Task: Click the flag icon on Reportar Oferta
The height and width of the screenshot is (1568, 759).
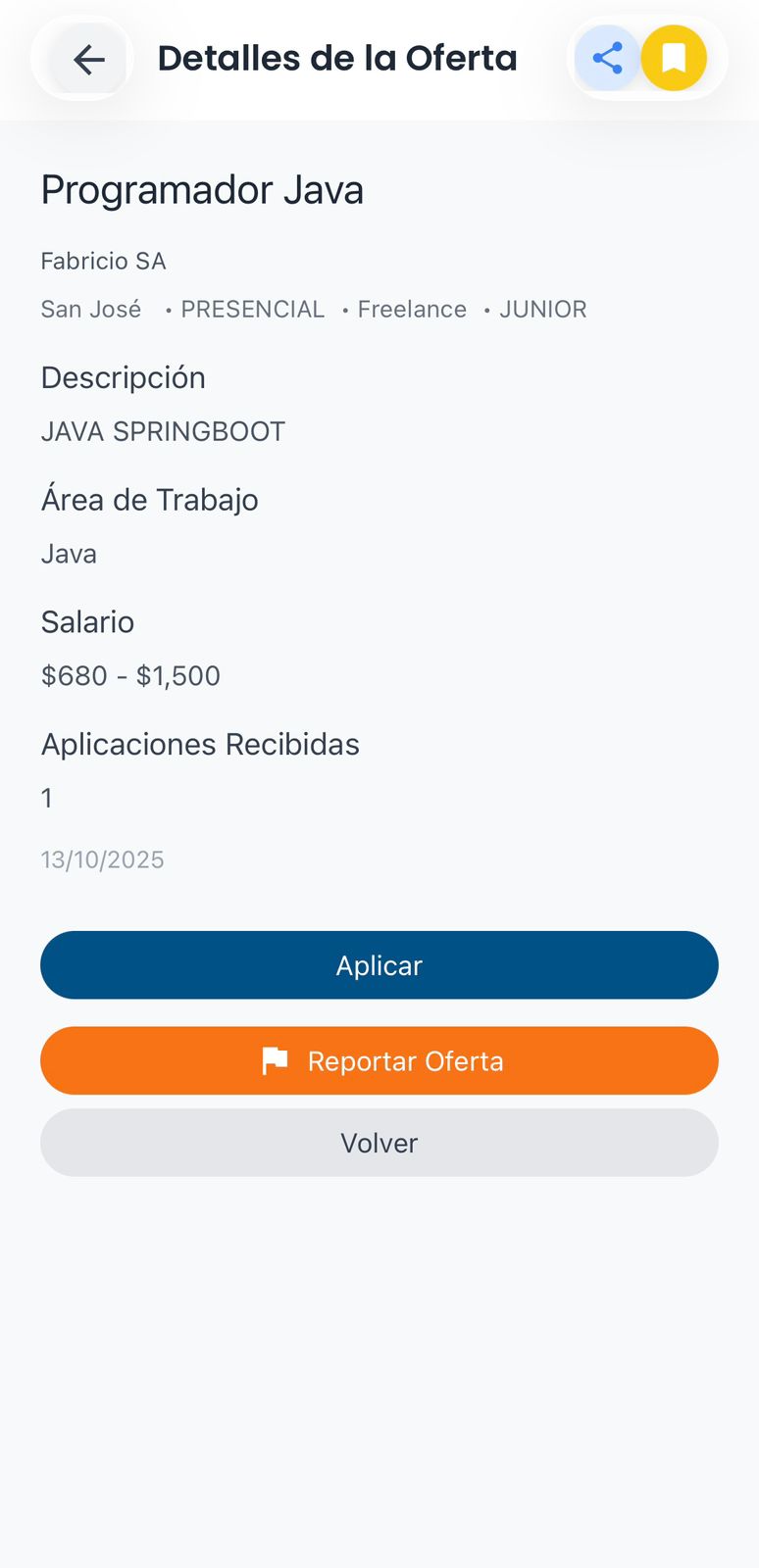Action: [x=275, y=1060]
